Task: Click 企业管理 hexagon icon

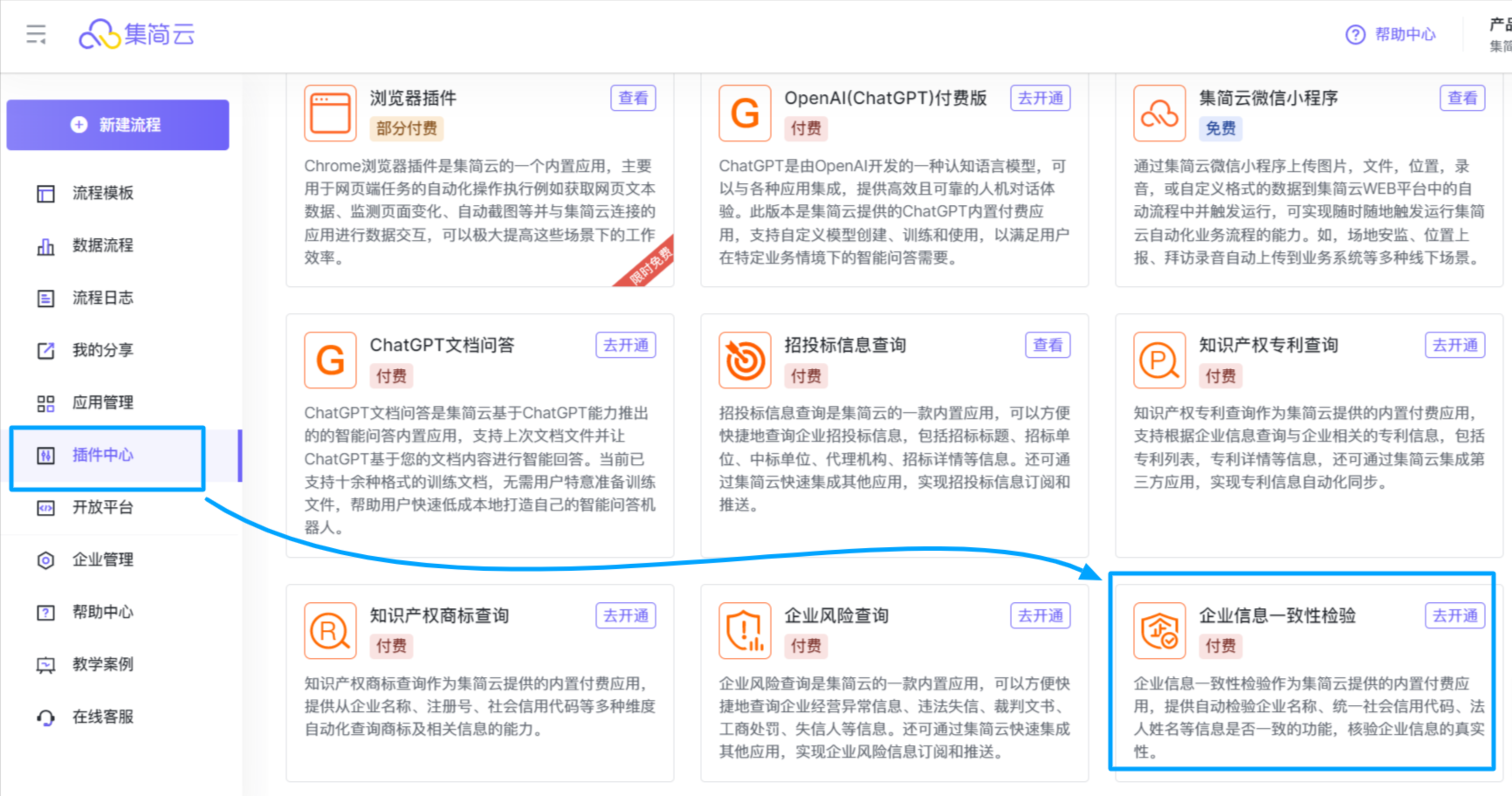Action: [46, 560]
